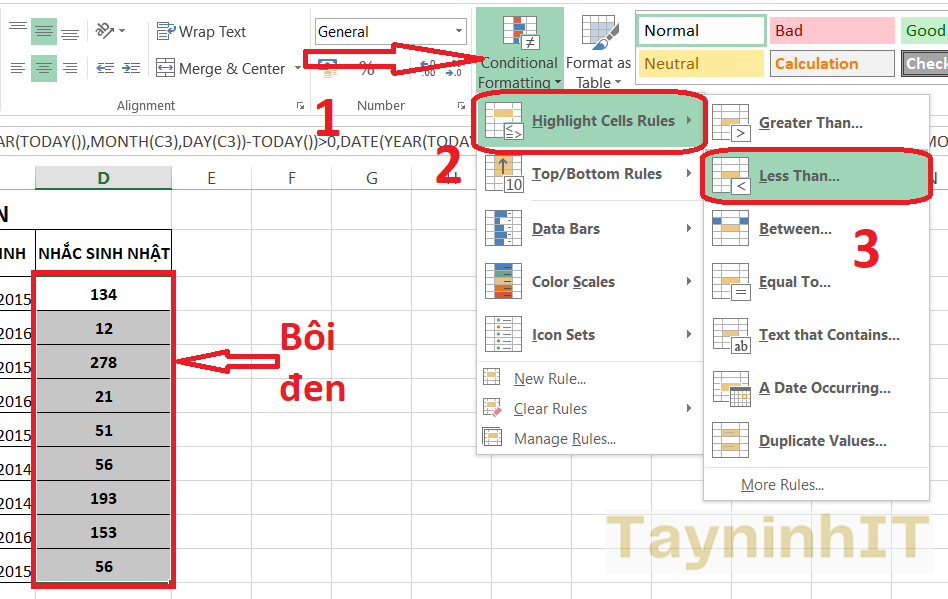The width and height of the screenshot is (948, 599).
Task: Click the Increase Indent icon
Action: tap(133, 69)
